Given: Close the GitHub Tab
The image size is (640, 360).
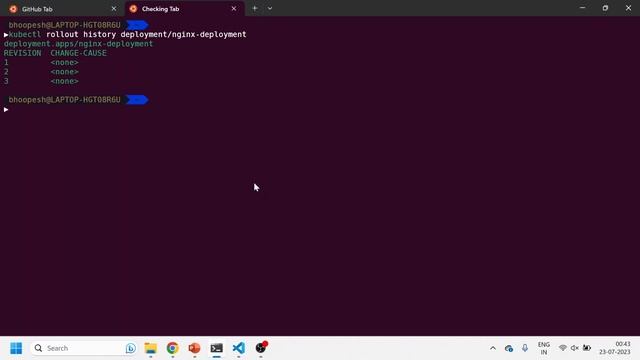Looking at the screenshot, I should click(114, 9).
